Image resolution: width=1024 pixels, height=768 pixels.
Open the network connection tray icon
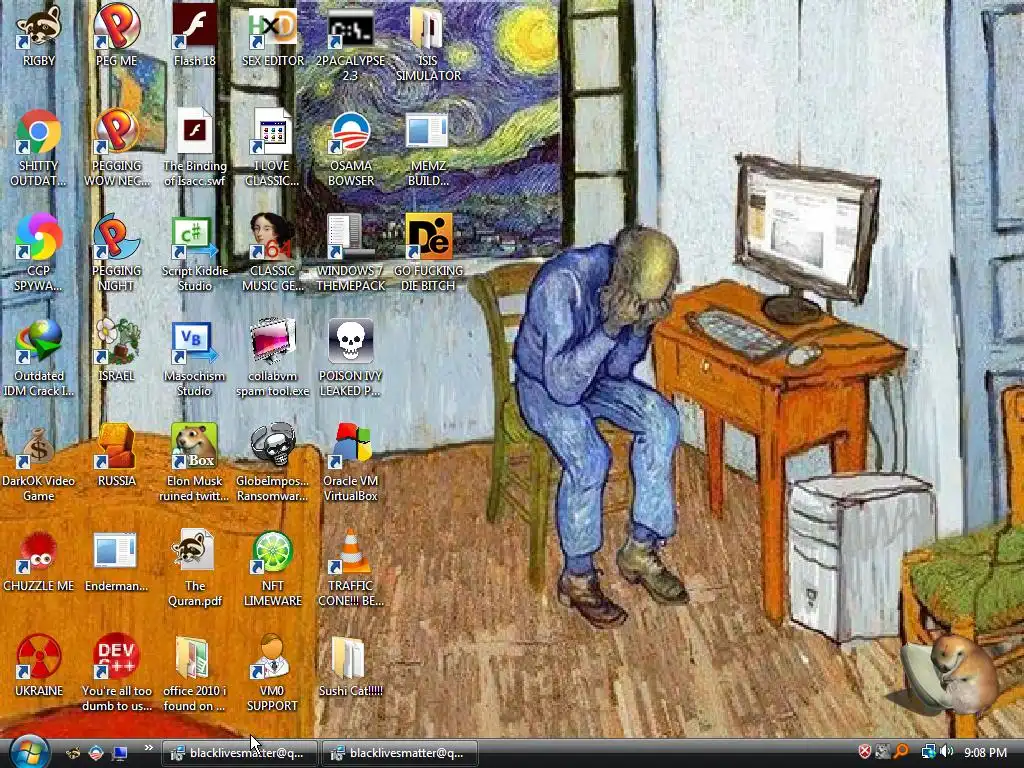click(x=927, y=752)
